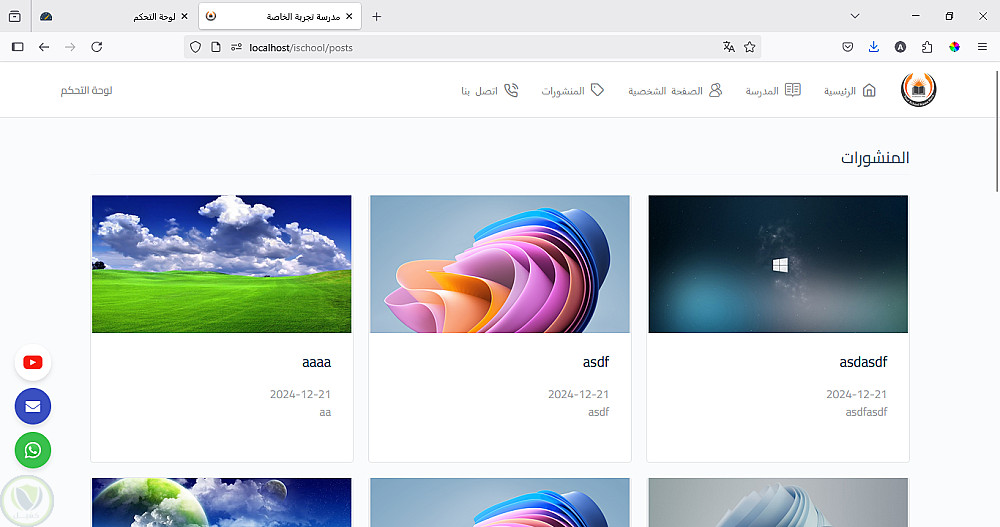Viewport: 1000px width, 527px height.
Task: Click the لوحة التحكم header link
Action: [x=86, y=91]
